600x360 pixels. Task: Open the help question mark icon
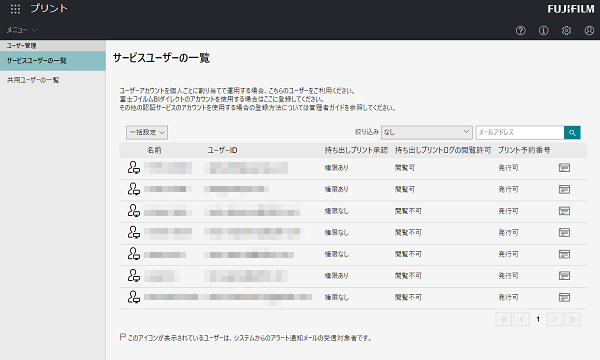point(520,31)
